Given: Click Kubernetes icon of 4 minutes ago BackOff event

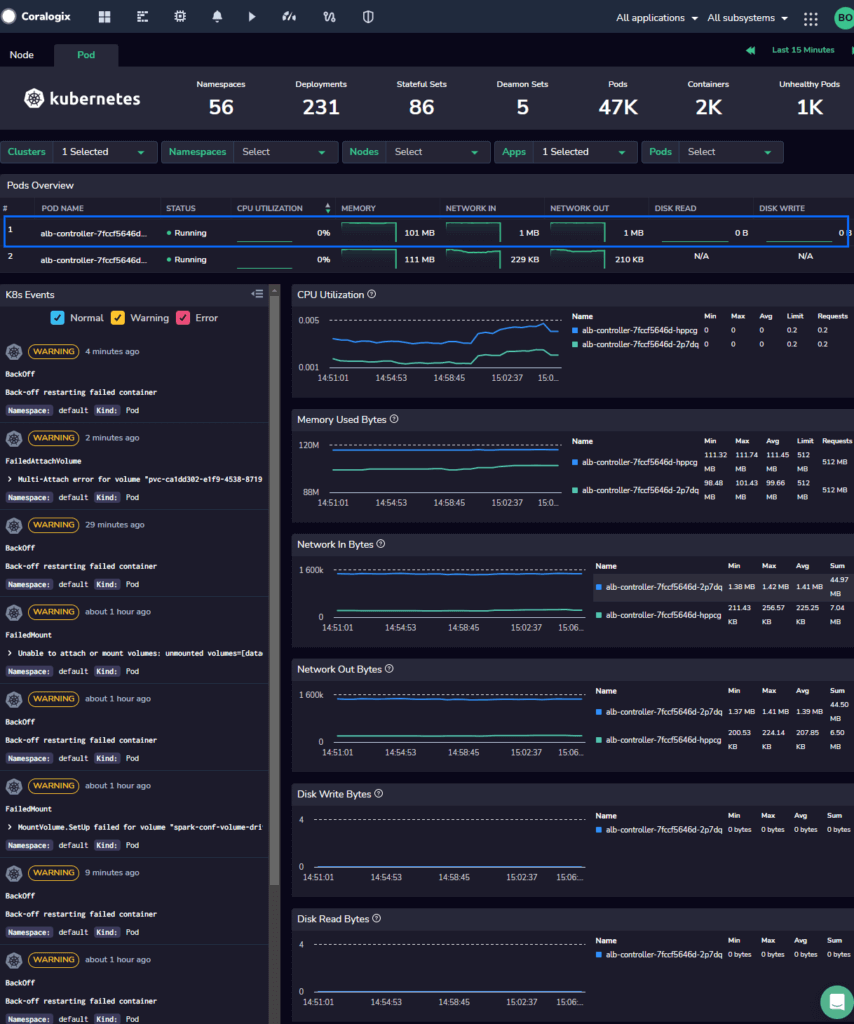Looking at the screenshot, I should tap(14, 352).
